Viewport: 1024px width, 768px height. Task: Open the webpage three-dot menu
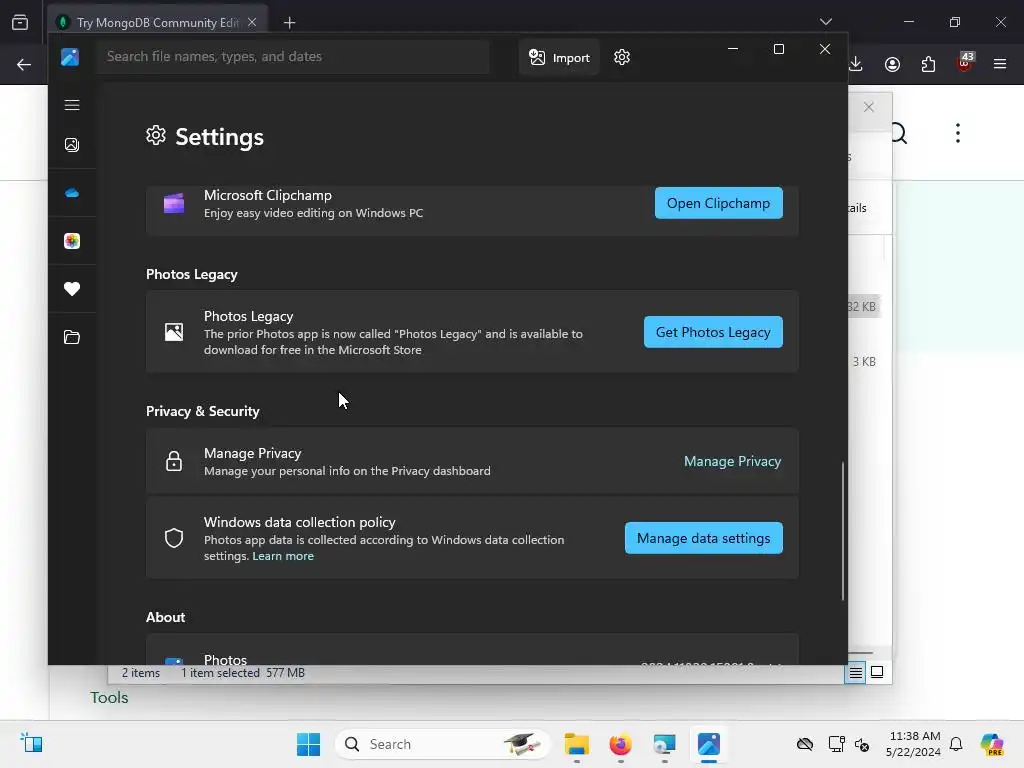(x=957, y=133)
